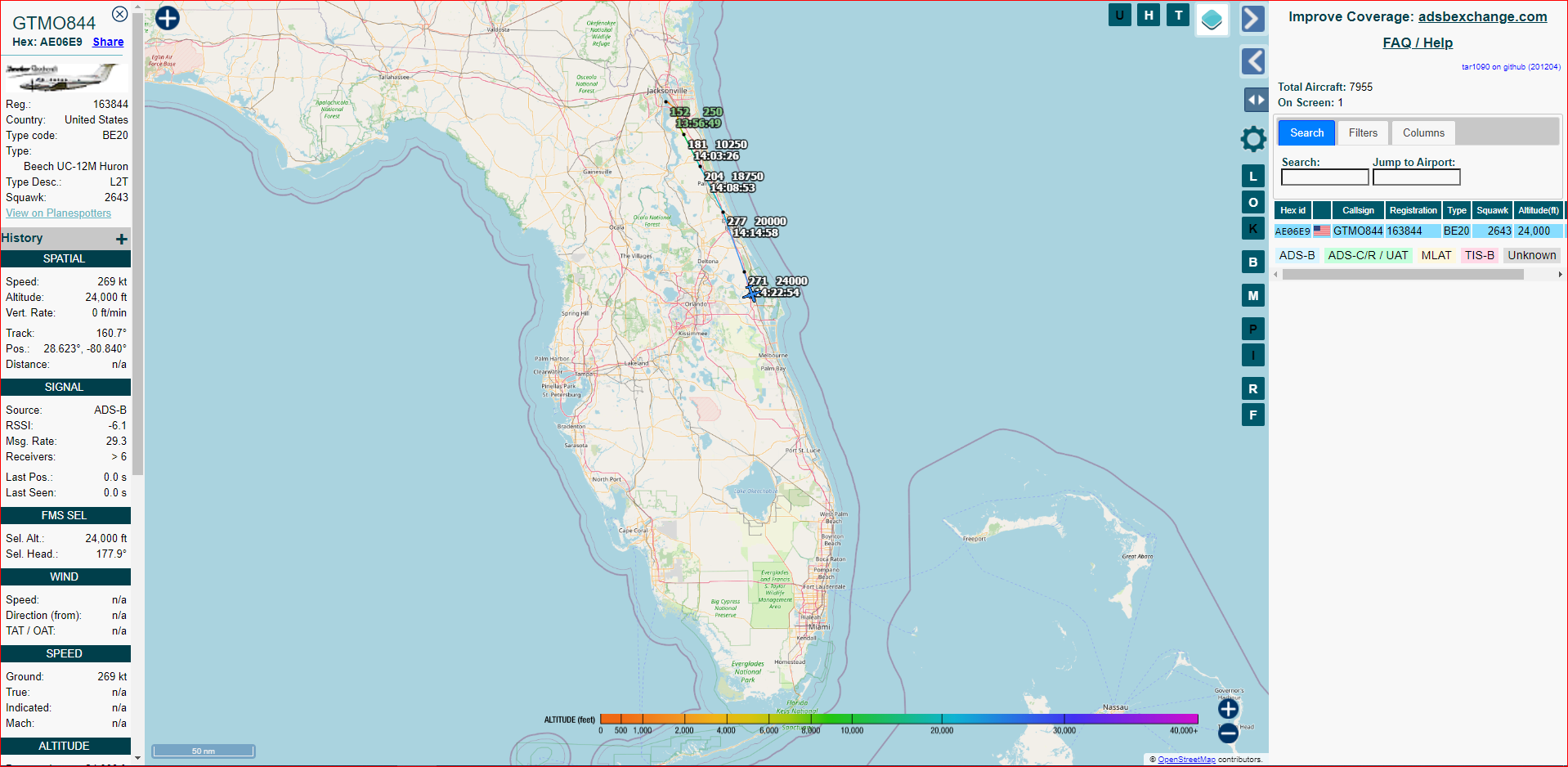Sort table by Squawk column
The height and width of the screenshot is (767, 1568).
tap(1492, 210)
